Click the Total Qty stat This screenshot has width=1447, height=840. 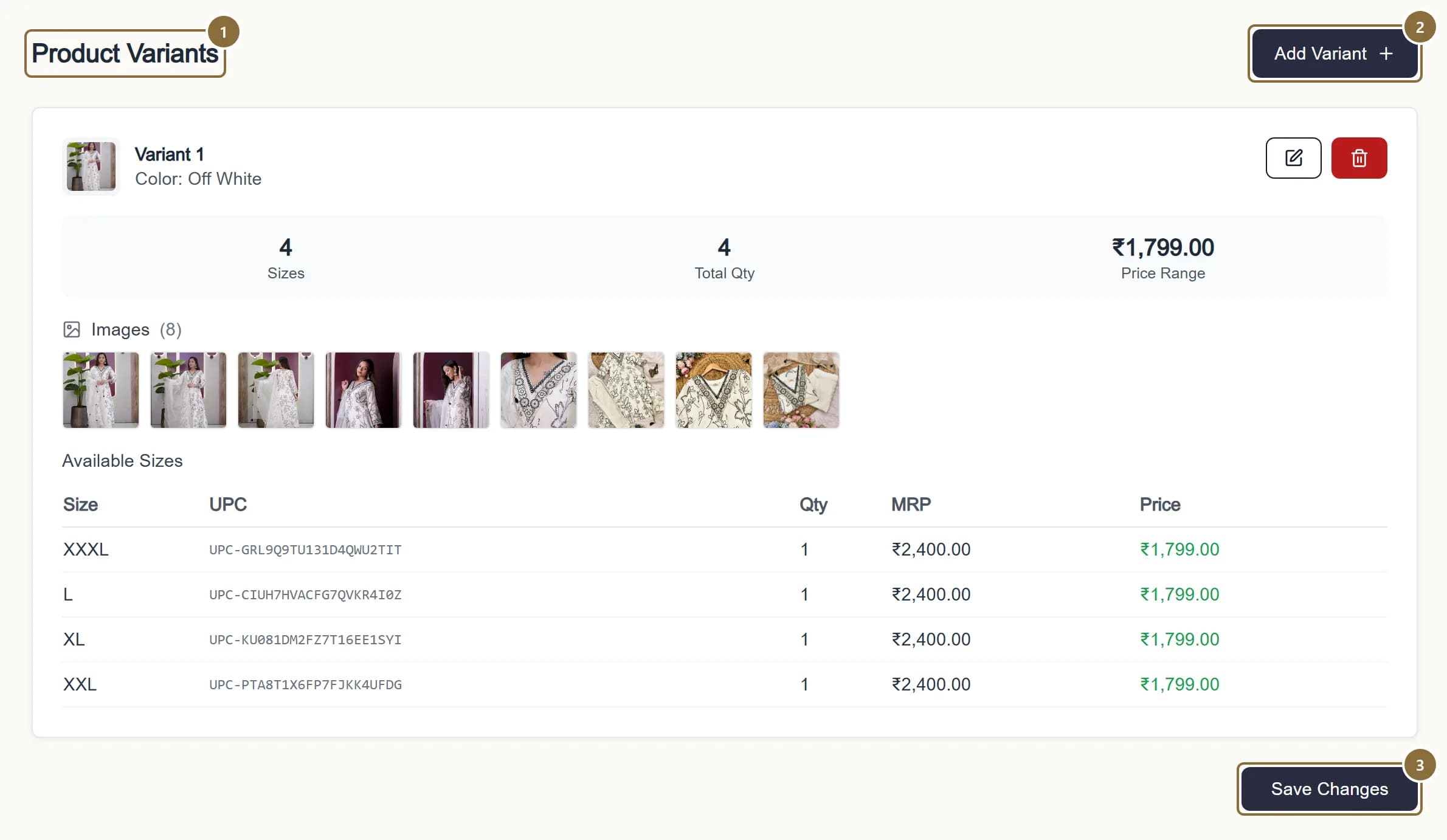click(724, 258)
